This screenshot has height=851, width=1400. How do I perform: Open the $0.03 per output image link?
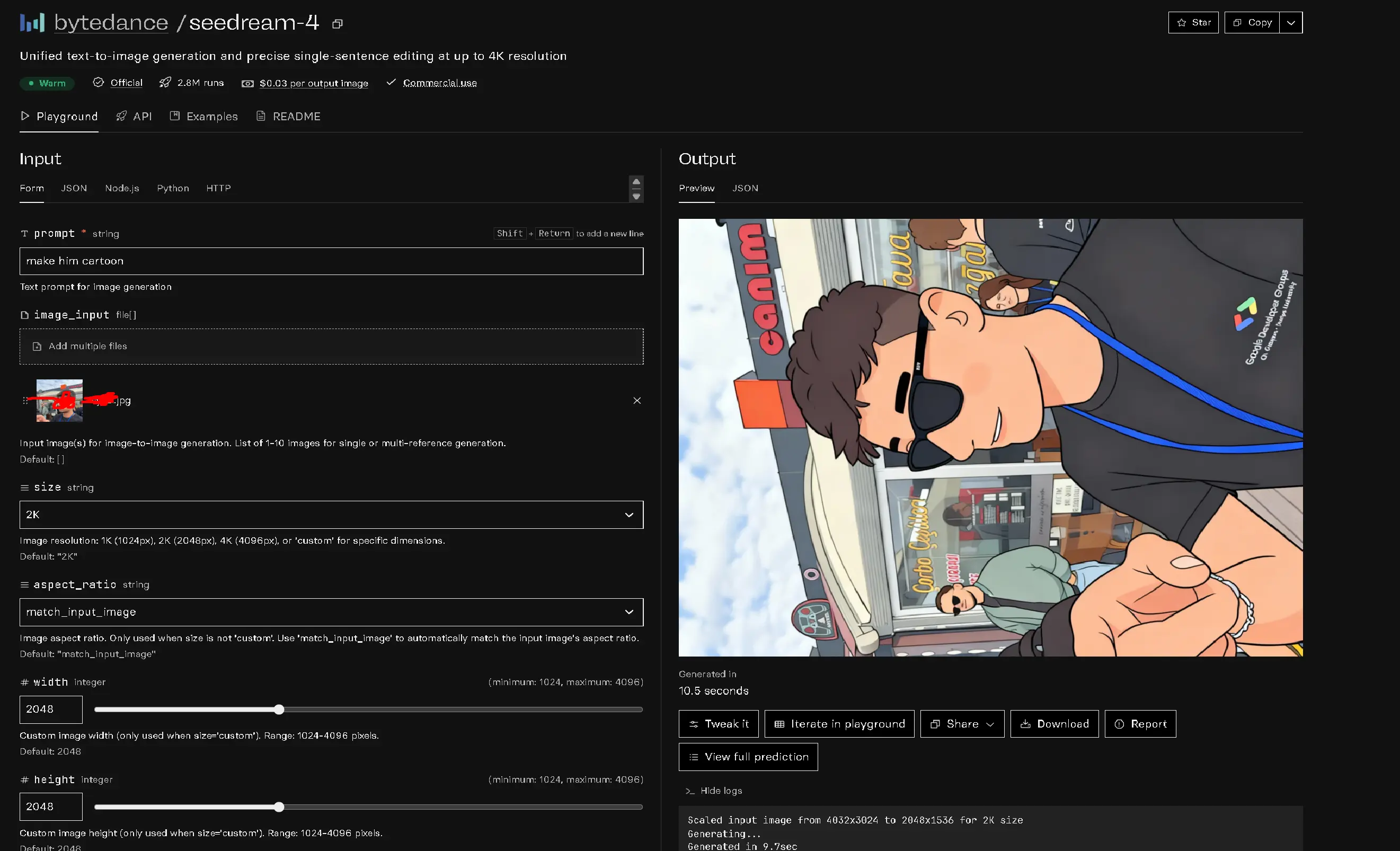314,84
